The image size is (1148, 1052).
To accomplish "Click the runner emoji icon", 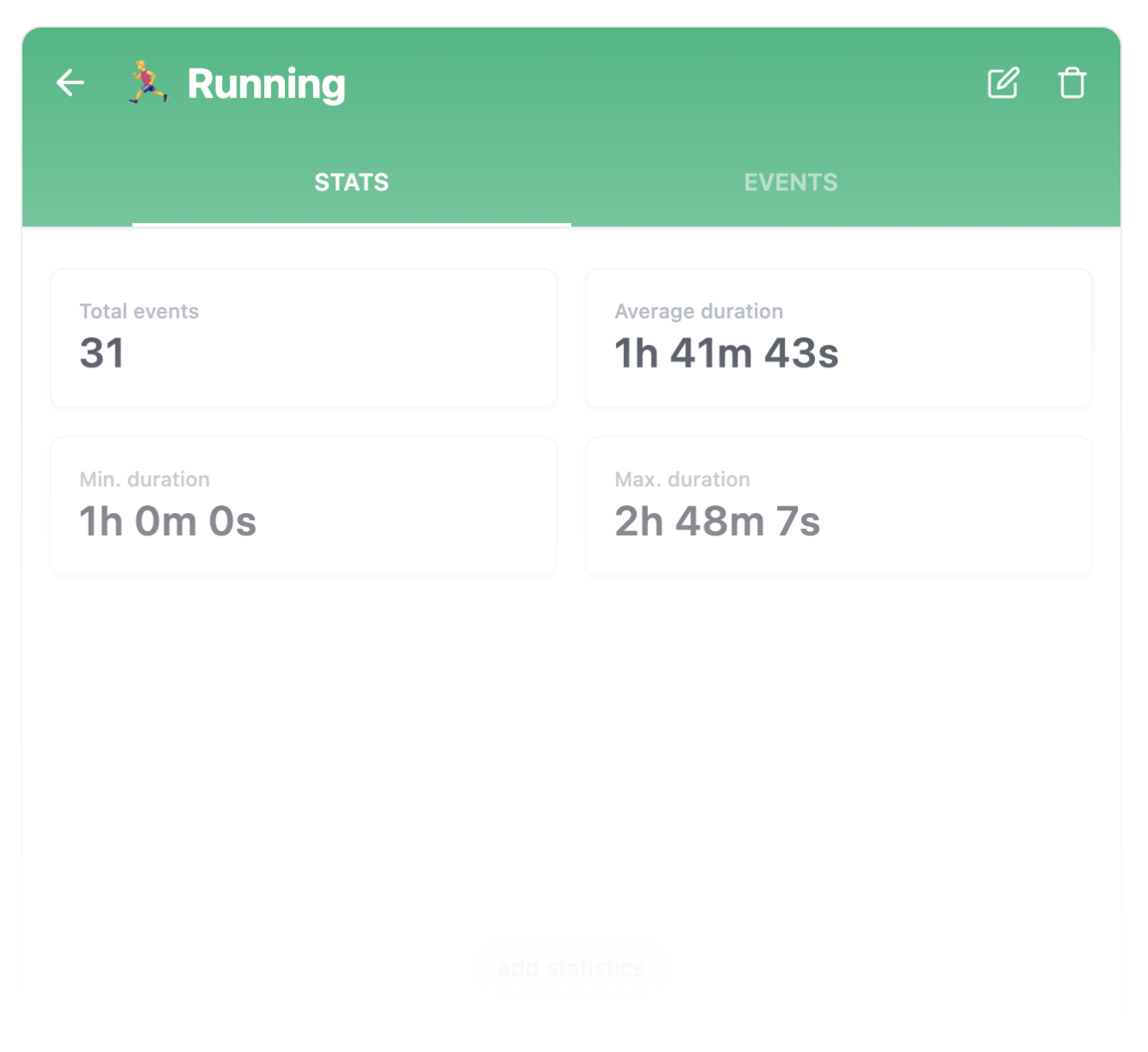I will (x=148, y=83).
